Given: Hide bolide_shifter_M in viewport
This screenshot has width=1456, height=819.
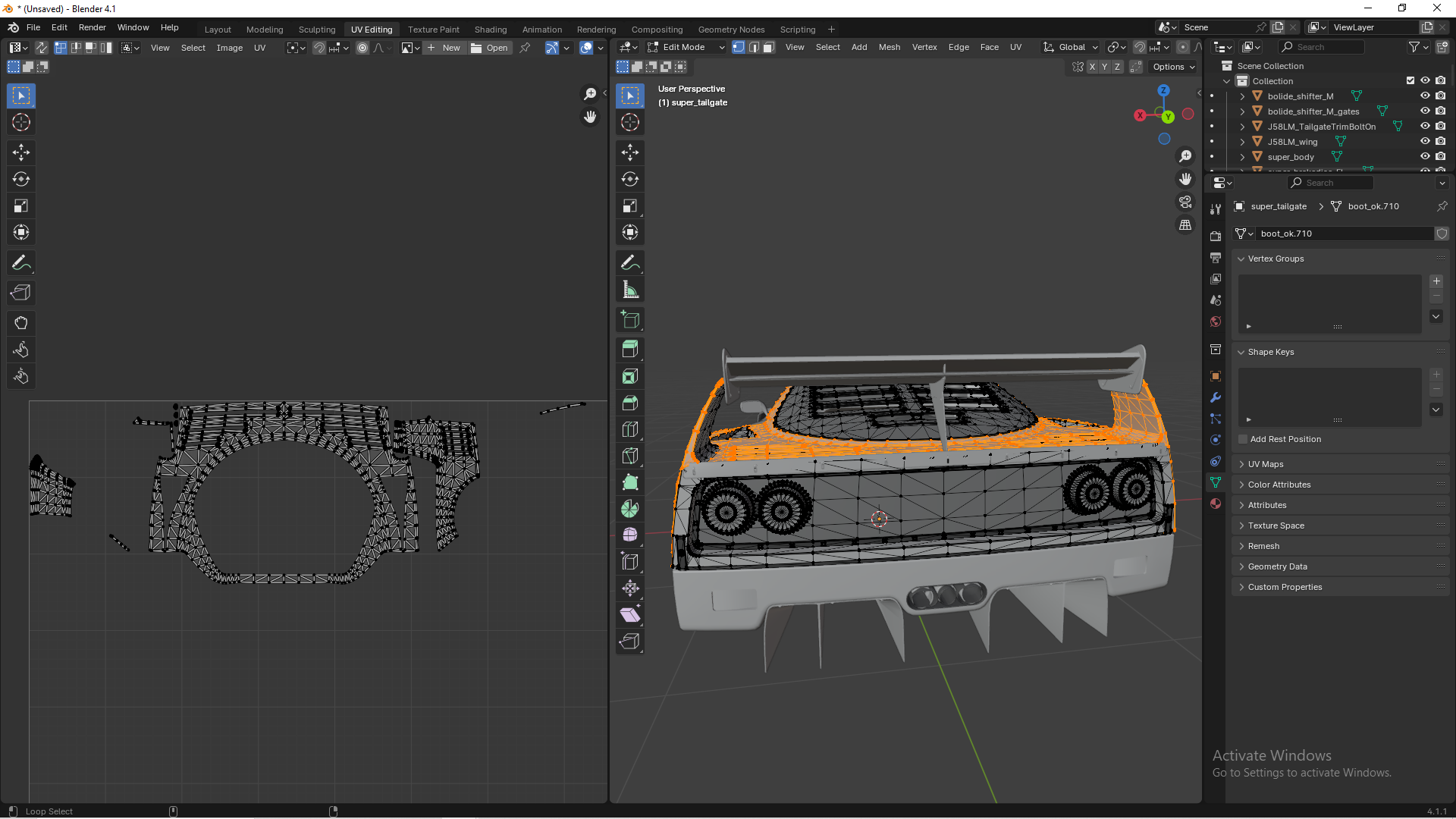Looking at the screenshot, I should (x=1425, y=96).
